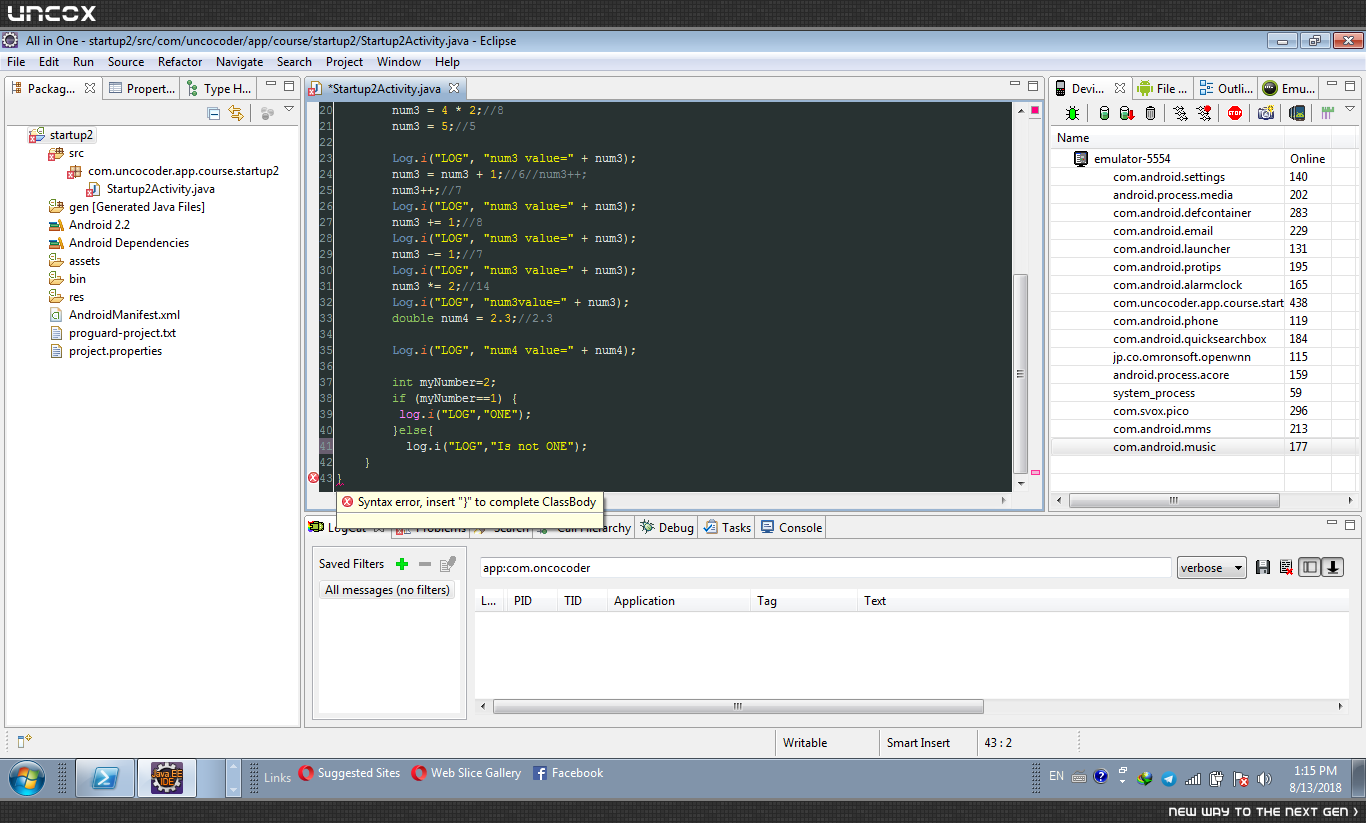Edit the selected LogCat filter
The image size is (1366, 823).
click(x=448, y=564)
